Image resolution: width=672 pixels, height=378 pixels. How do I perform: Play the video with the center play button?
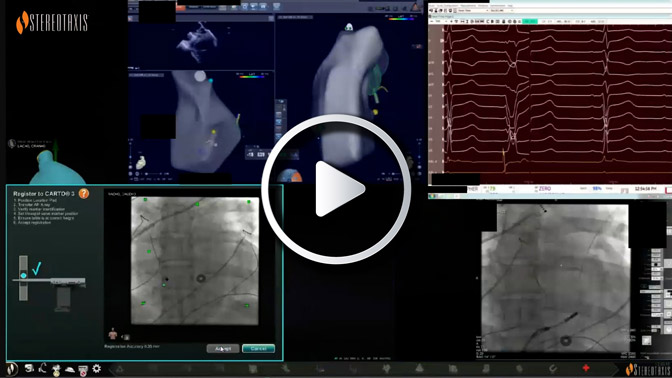click(x=336, y=189)
